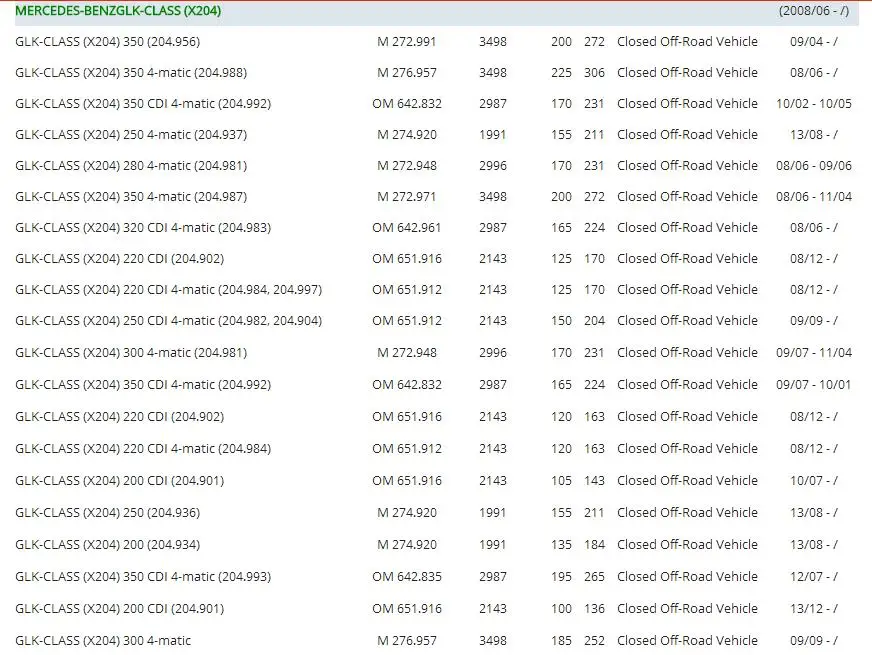Select Closed Off-Road Vehicle in 204.936 row
Viewport: 872px width, 655px height.
687,513
